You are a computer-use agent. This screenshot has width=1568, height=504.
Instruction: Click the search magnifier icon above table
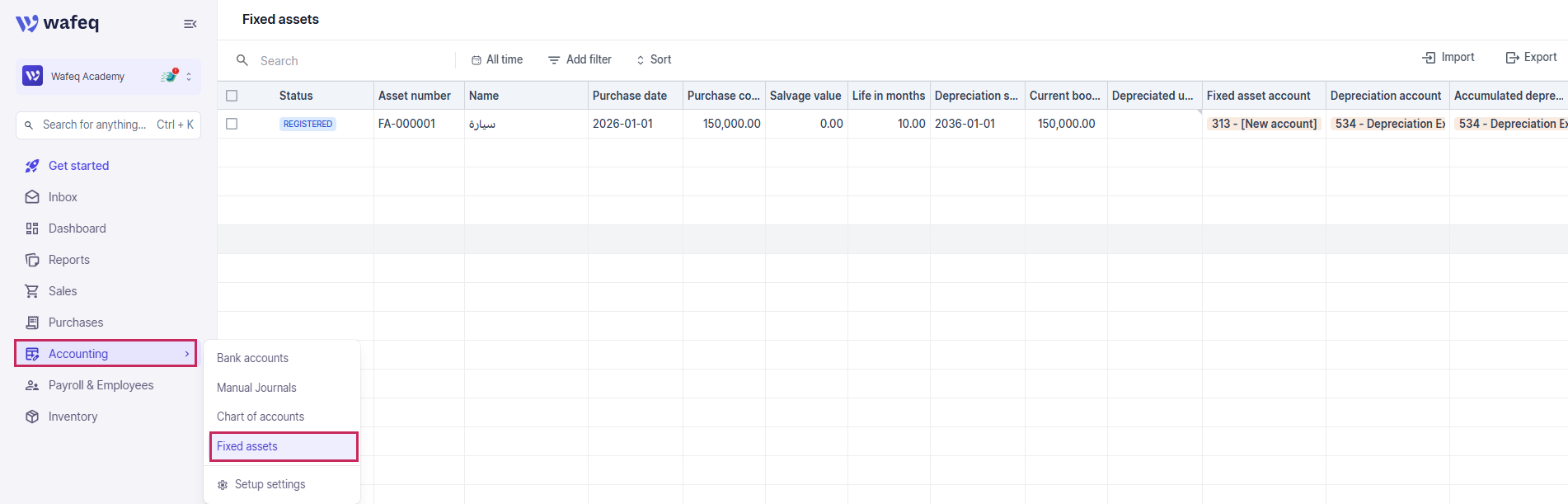pyautogui.click(x=242, y=60)
